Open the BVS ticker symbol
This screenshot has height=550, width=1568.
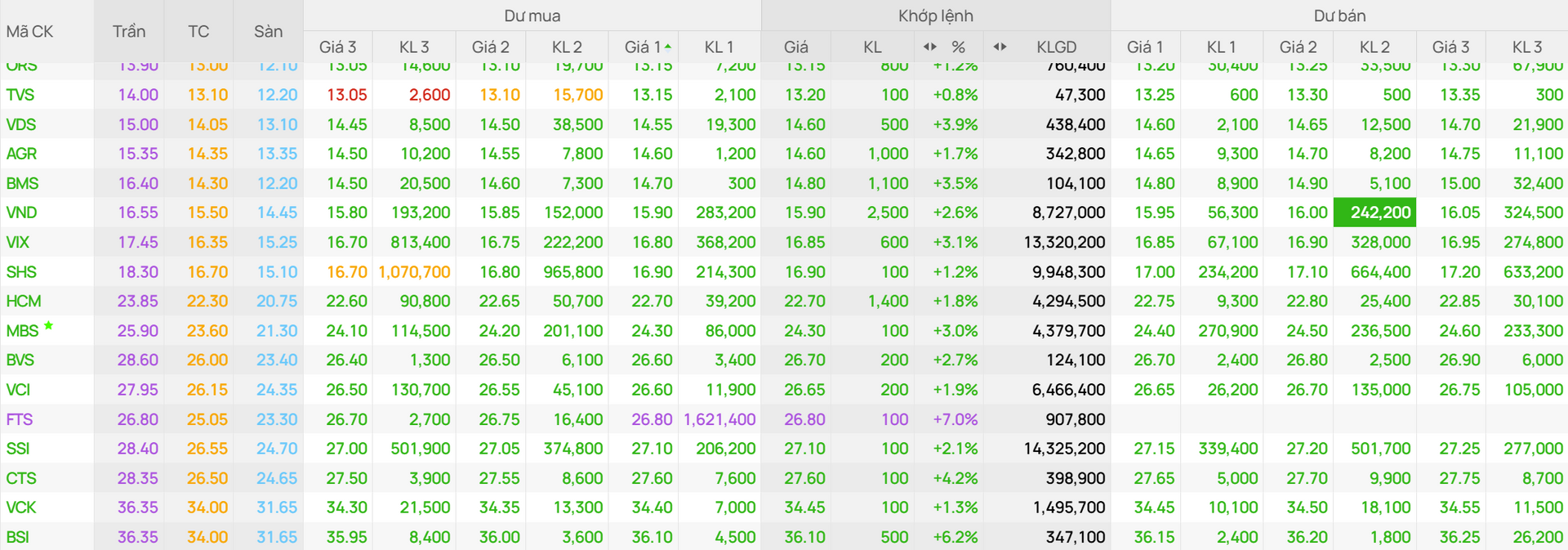(20, 360)
